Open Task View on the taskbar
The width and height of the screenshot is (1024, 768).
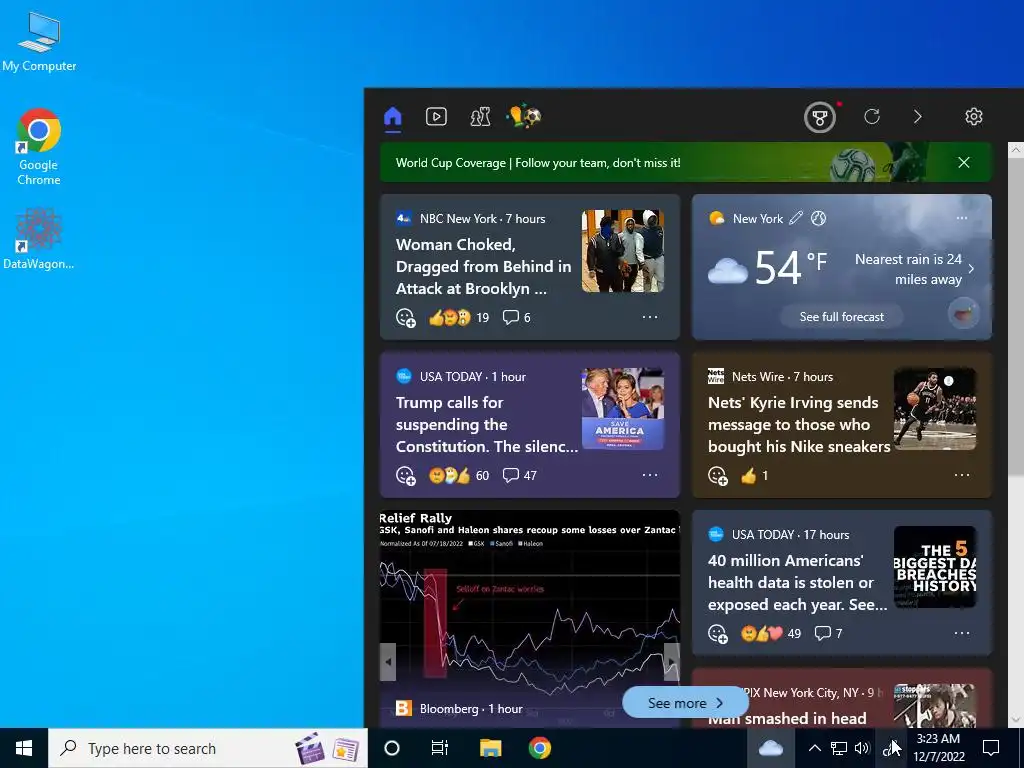tap(440, 748)
